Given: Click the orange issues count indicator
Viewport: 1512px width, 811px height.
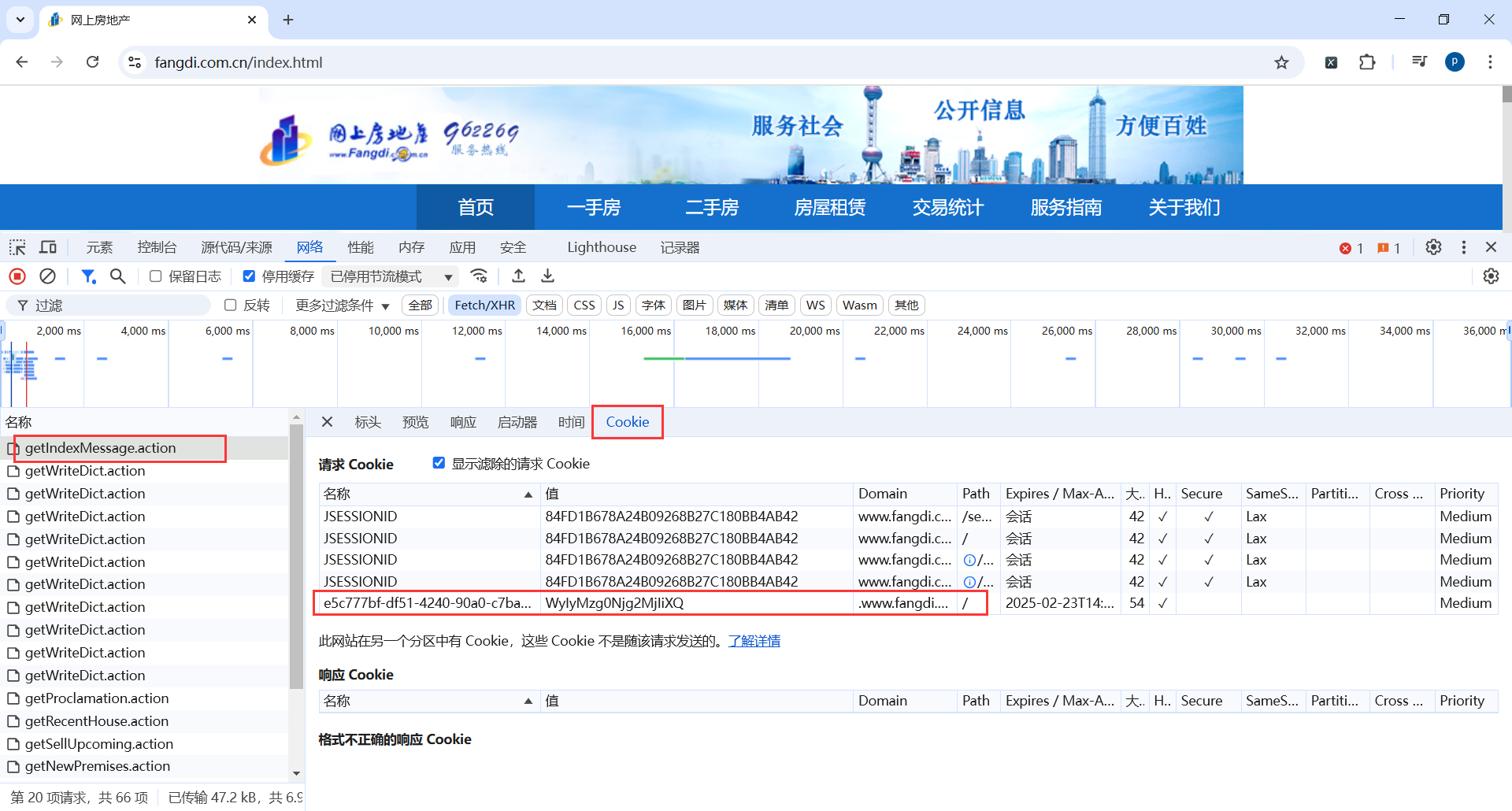Looking at the screenshot, I should (1389, 248).
